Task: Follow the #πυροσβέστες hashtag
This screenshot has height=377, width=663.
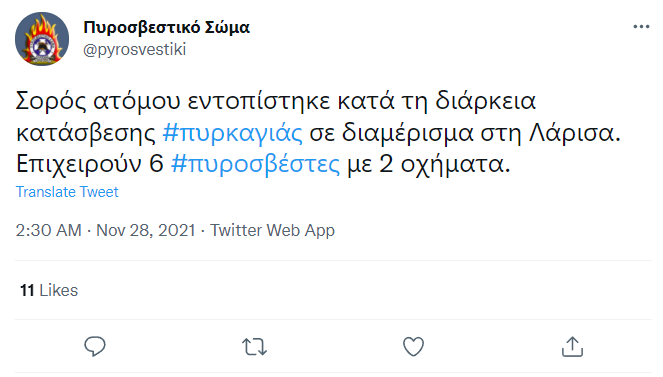Action: coord(255,164)
